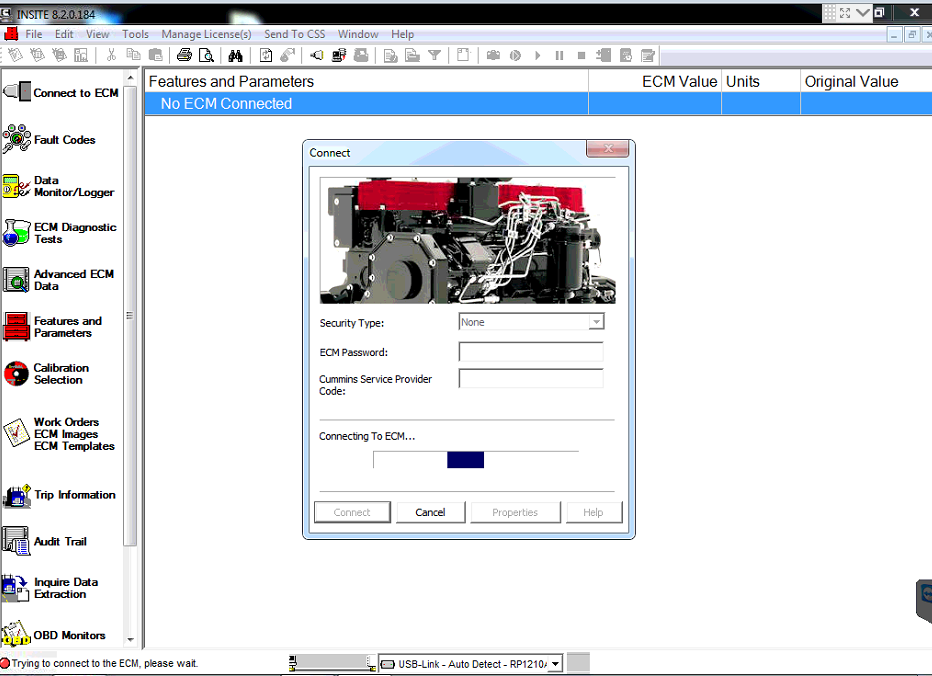932x676 pixels.
Task: Open the Window menu
Action: point(358,34)
